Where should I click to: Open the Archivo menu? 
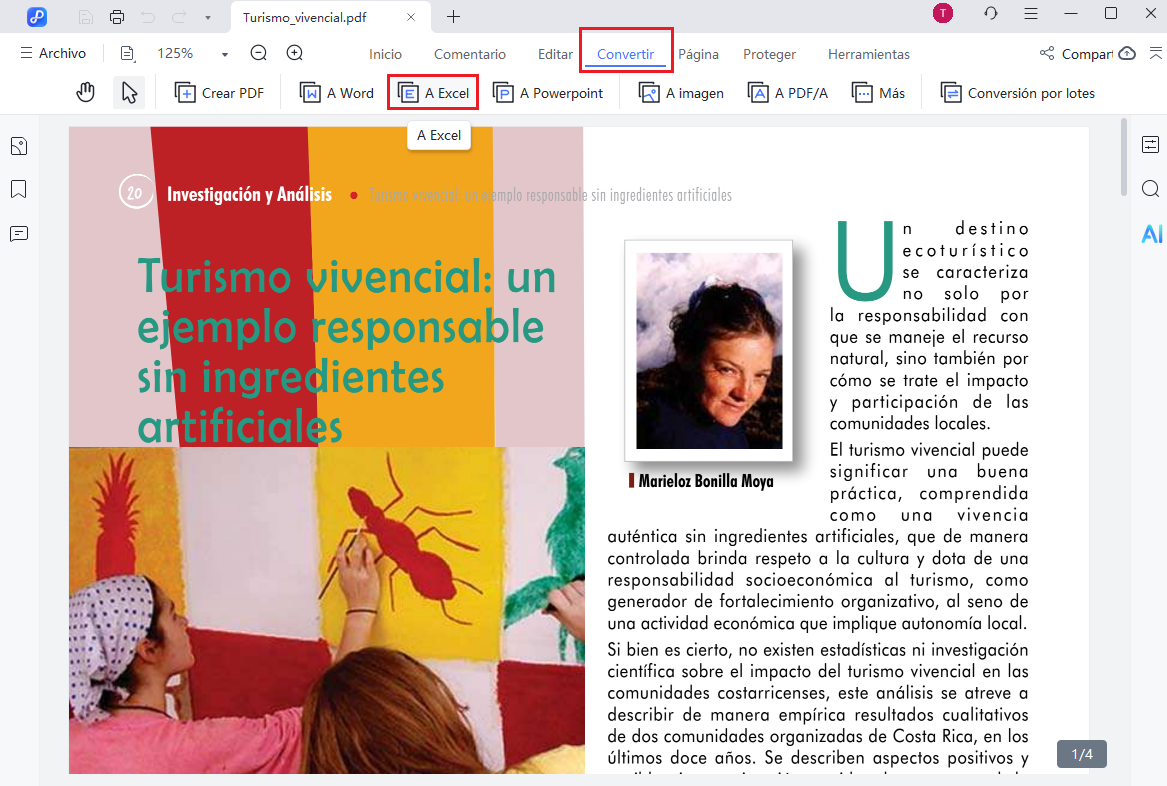click(53, 54)
